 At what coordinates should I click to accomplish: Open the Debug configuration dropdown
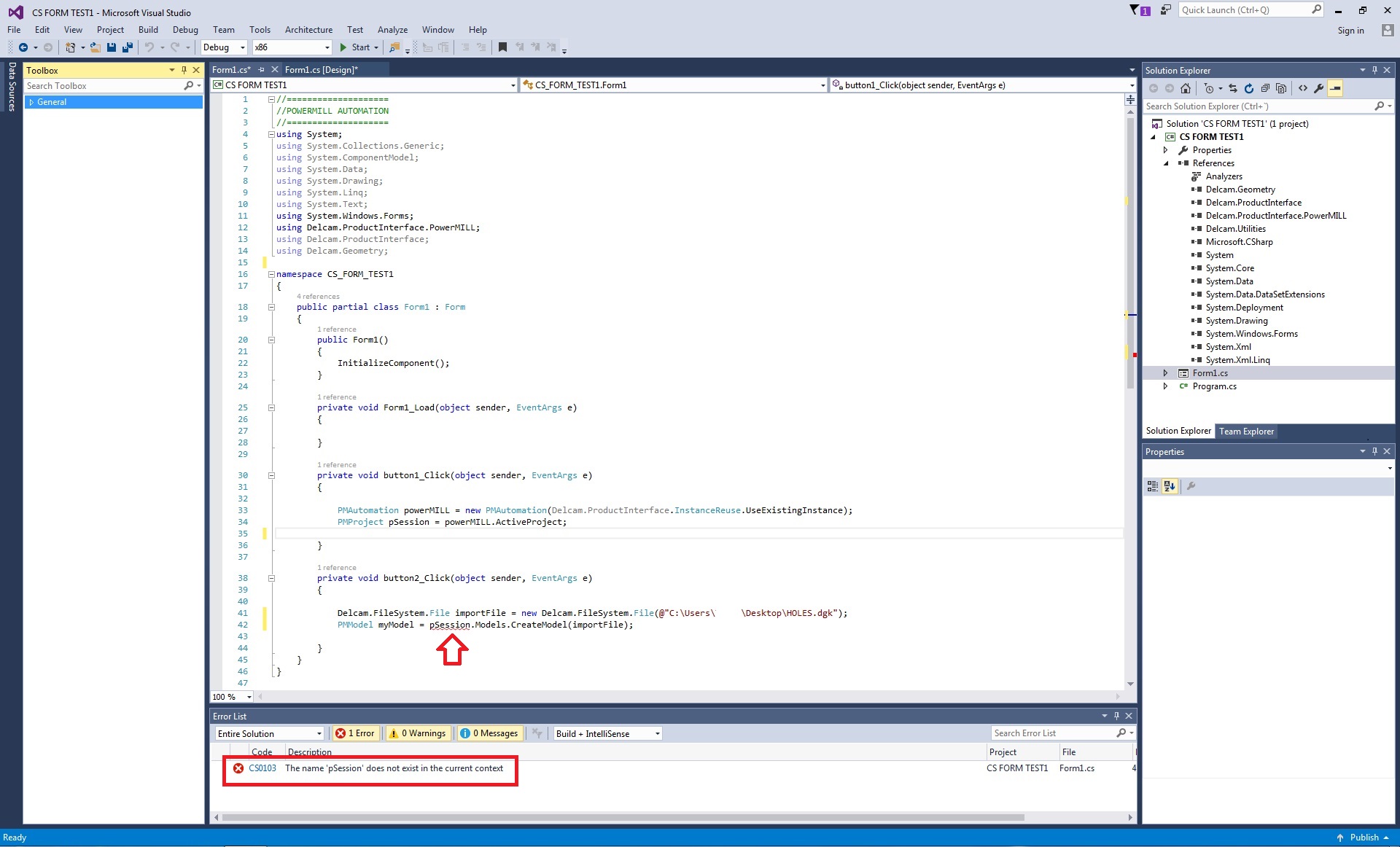pos(223,47)
